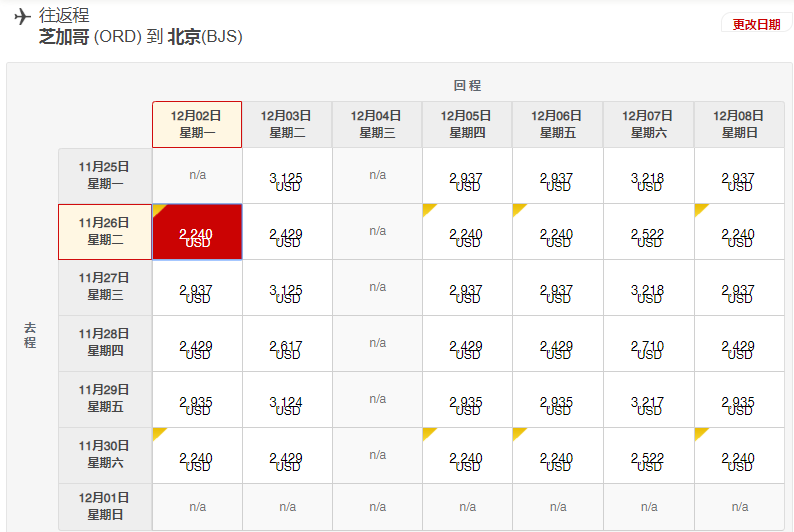Pick 2,935 USD fare for 11月29日 and 12月05日
The height and width of the screenshot is (532, 794).
[467, 399]
